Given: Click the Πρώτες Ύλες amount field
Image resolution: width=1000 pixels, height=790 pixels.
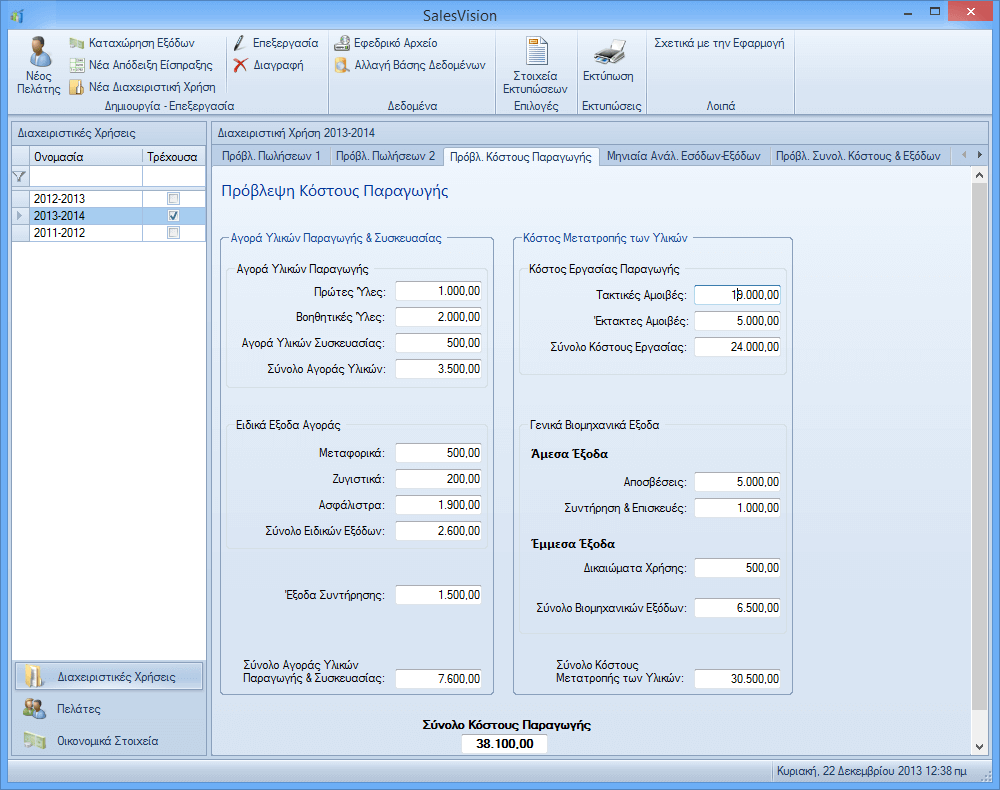Looking at the screenshot, I should click(439, 291).
